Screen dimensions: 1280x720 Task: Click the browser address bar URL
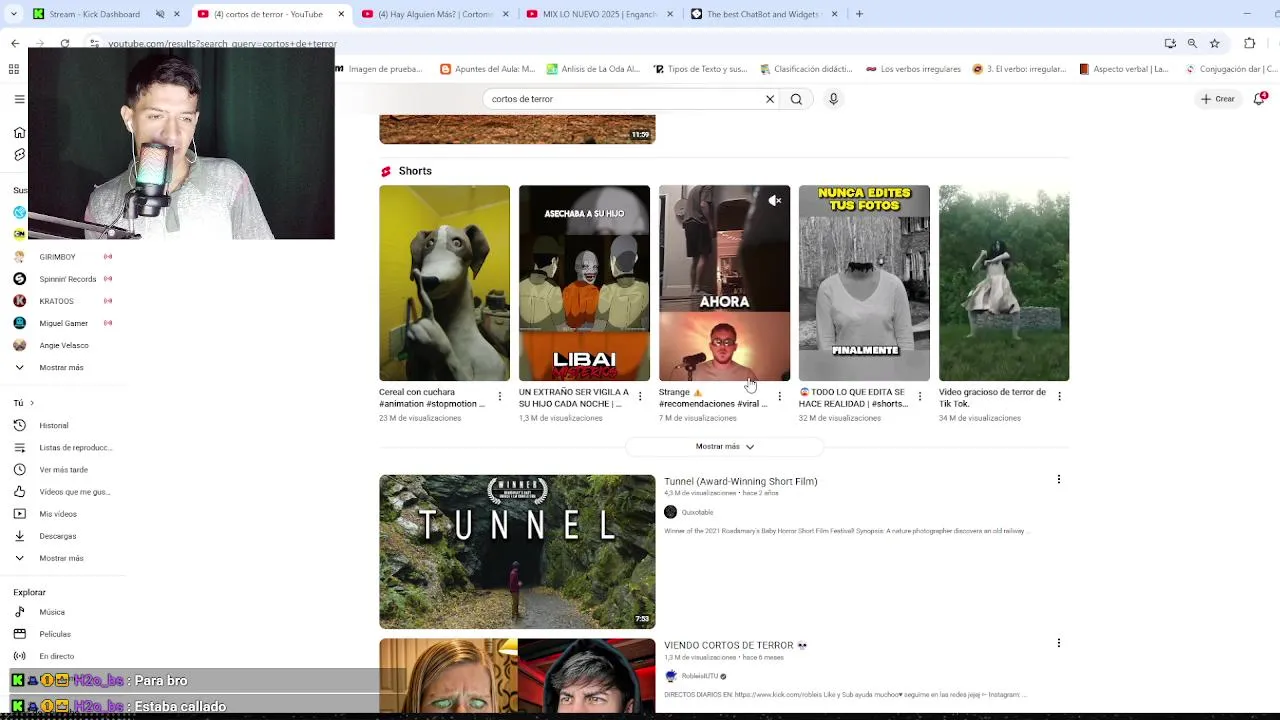tap(222, 43)
